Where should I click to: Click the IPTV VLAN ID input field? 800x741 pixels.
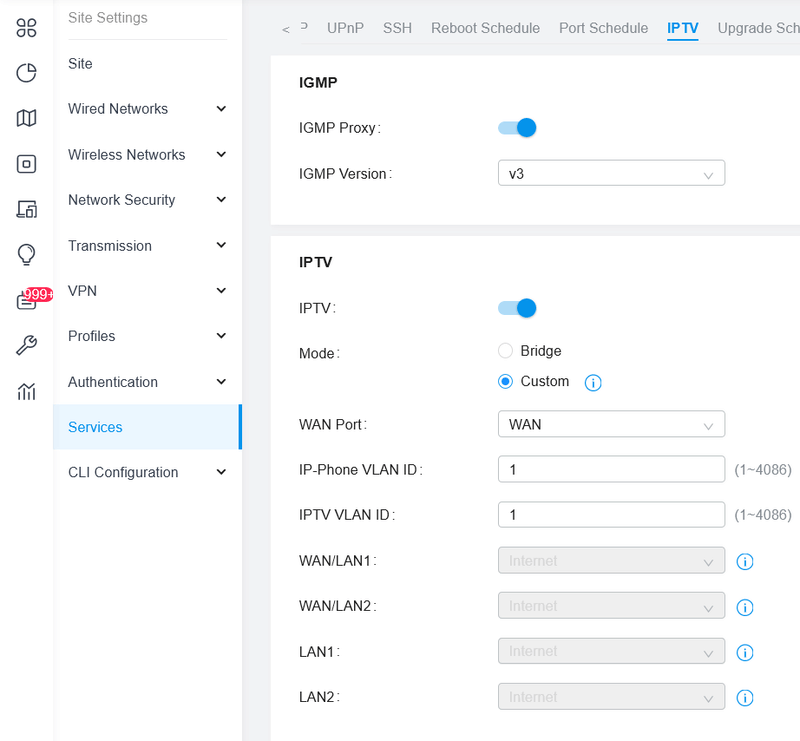coord(611,515)
